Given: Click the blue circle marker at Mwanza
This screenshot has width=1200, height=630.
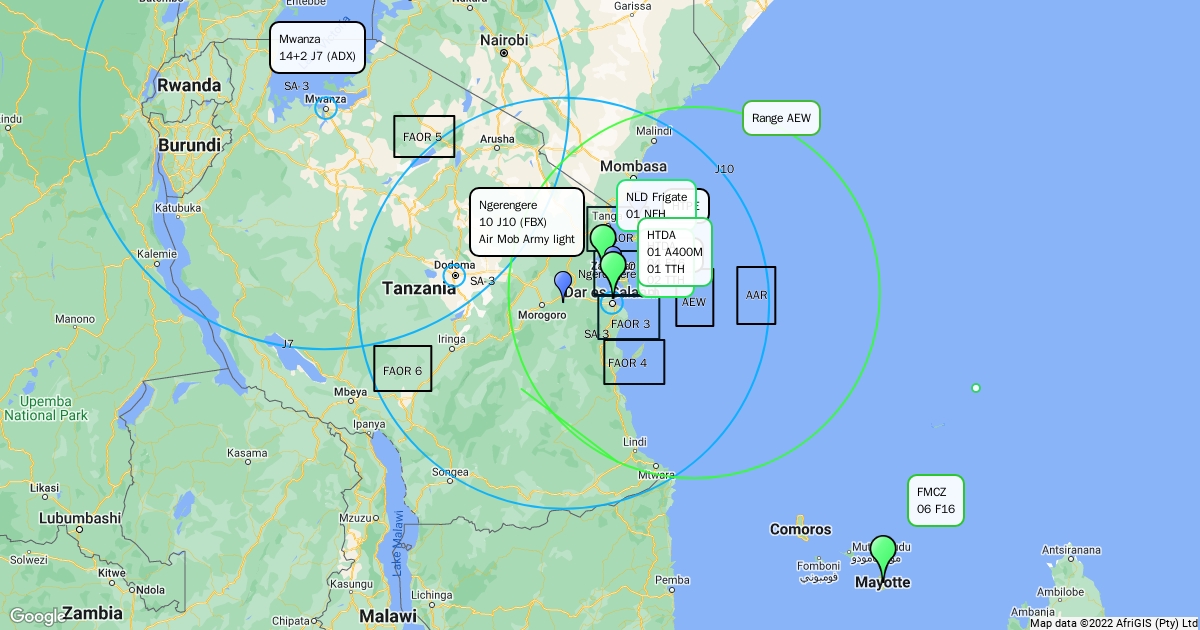Looking at the screenshot, I should click(326, 108).
